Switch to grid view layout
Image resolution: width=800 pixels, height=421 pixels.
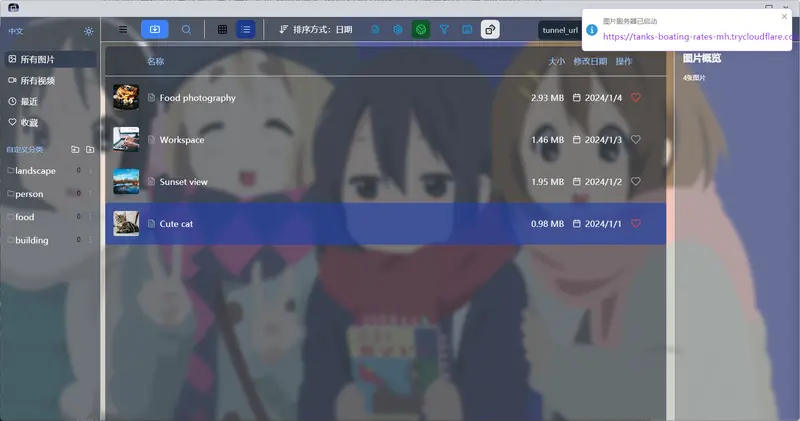(222, 30)
